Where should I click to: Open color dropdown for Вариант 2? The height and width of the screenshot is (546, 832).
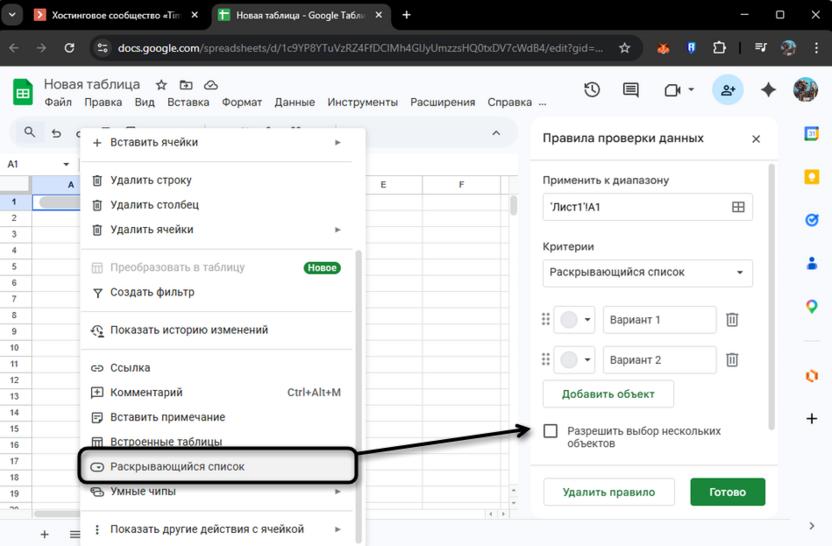coord(587,360)
